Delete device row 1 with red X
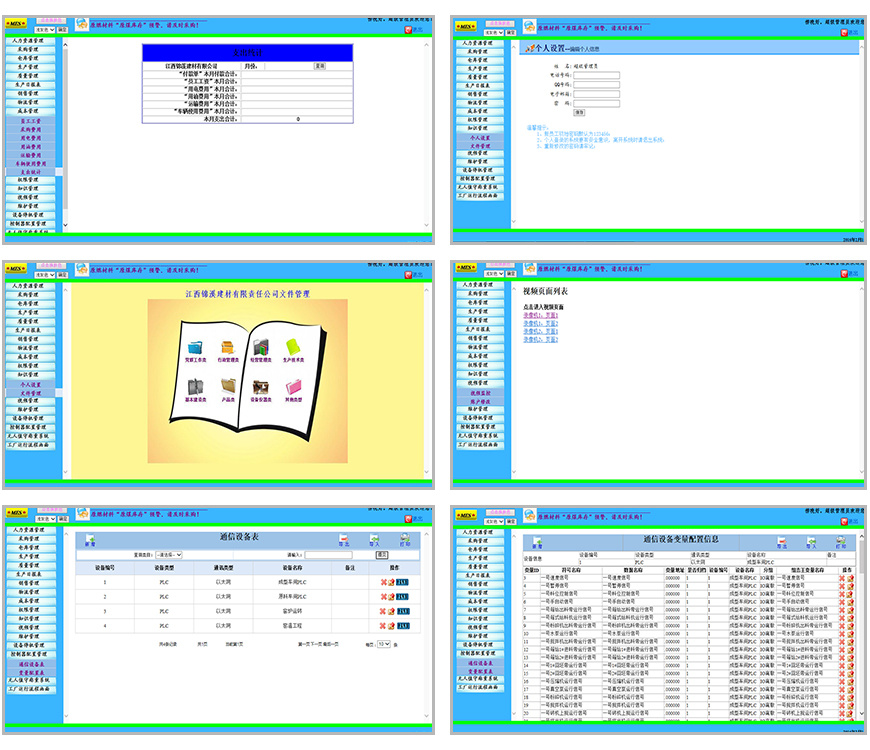870x750 pixels. click(383, 582)
